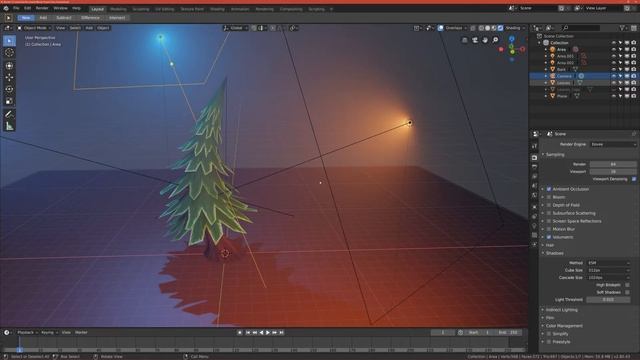Click the Difference selection mode button
640x360 pixels.
pos(90,18)
